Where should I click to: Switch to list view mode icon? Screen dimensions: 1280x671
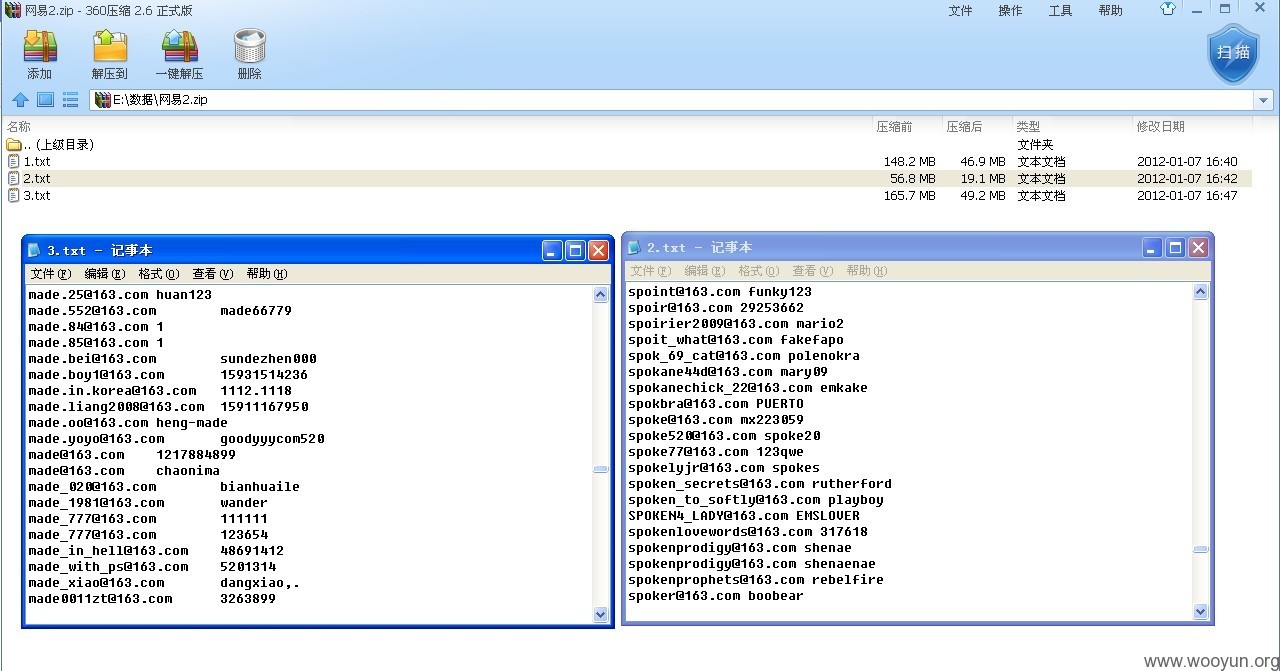coord(70,100)
